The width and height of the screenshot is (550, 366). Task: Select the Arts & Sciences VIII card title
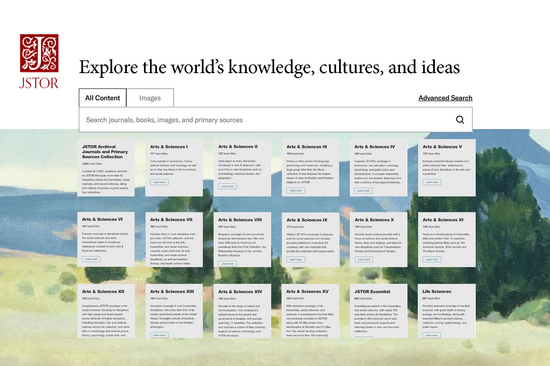(x=240, y=220)
